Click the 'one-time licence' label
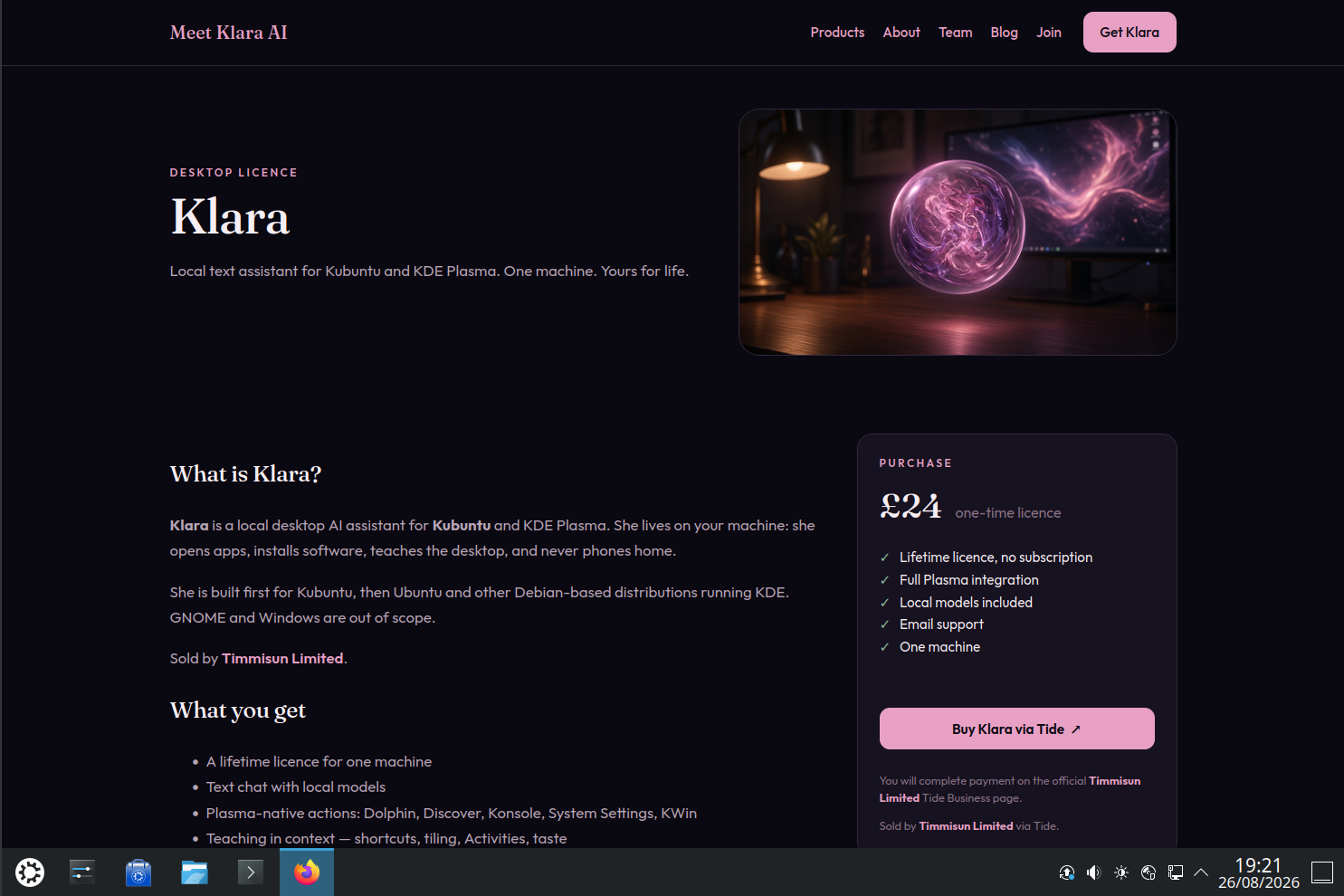Image resolution: width=1344 pixels, height=896 pixels. (x=1008, y=513)
